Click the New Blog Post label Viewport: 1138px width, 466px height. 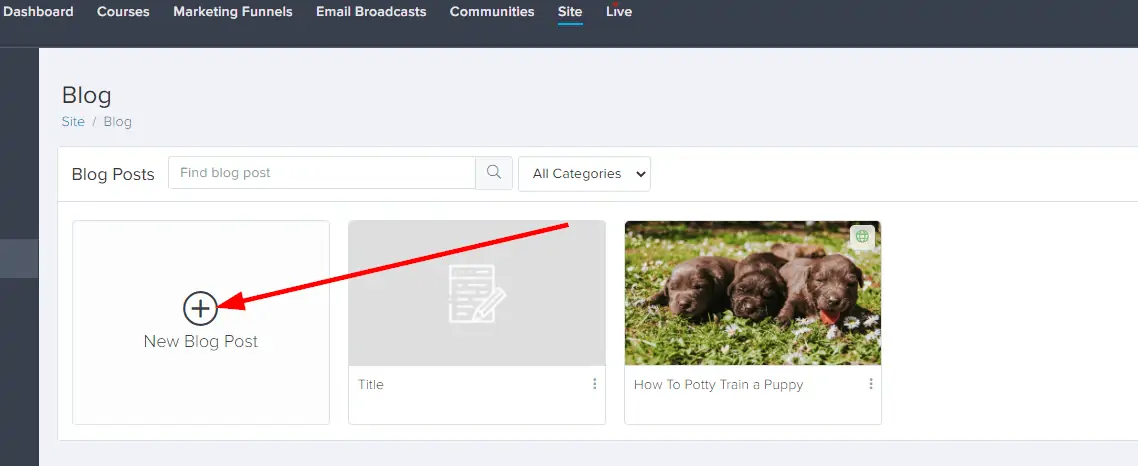coord(201,341)
